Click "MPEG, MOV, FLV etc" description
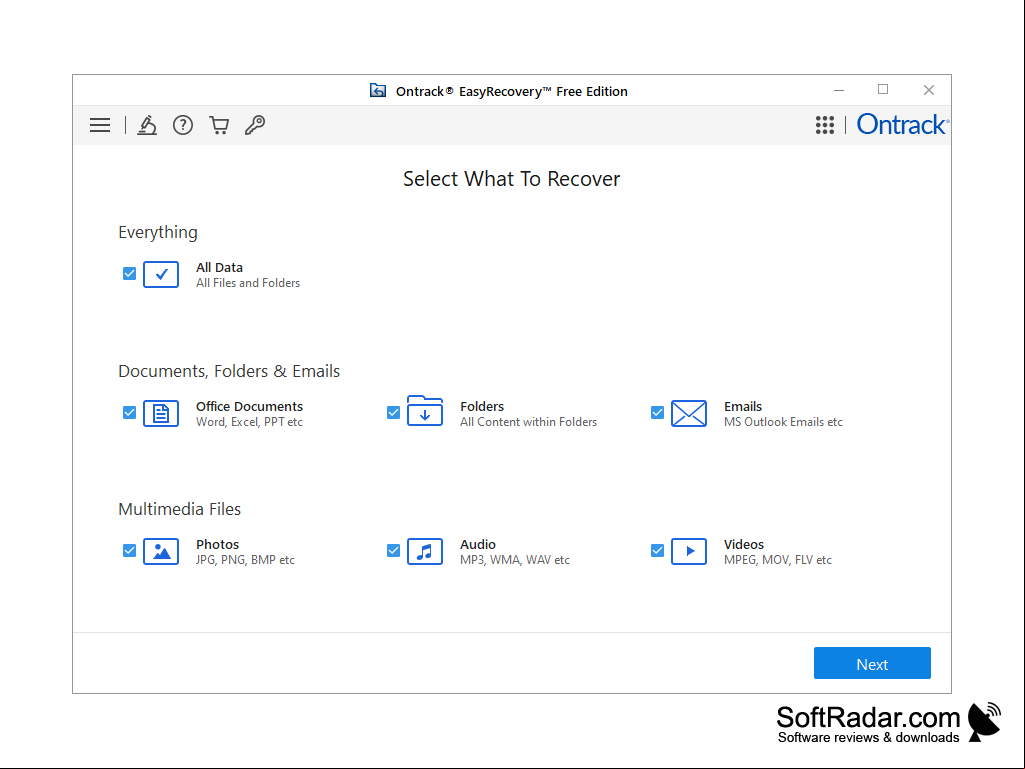The width and height of the screenshot is (1025, 769). point(778,560)
